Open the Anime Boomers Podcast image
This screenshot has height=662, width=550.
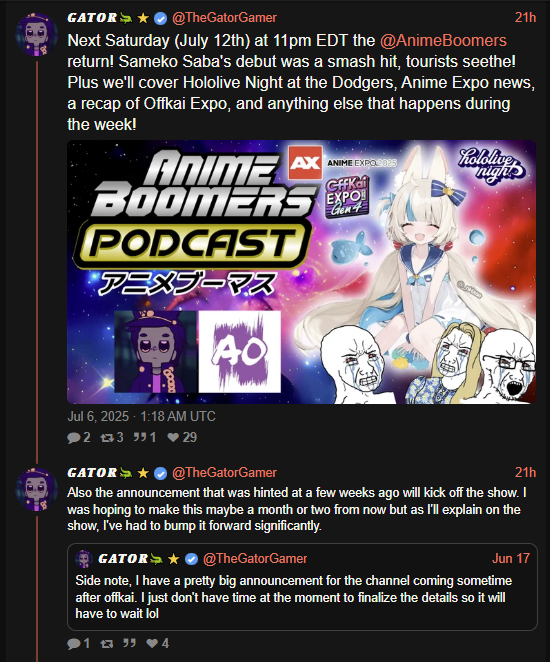coord(301,272)
